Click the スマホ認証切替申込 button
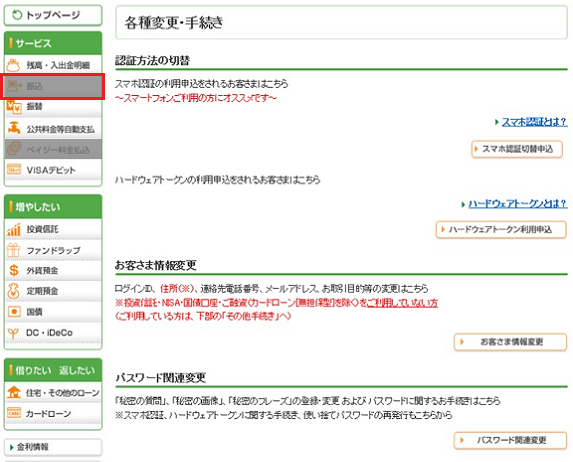573x462 pixels. [517, 149]
